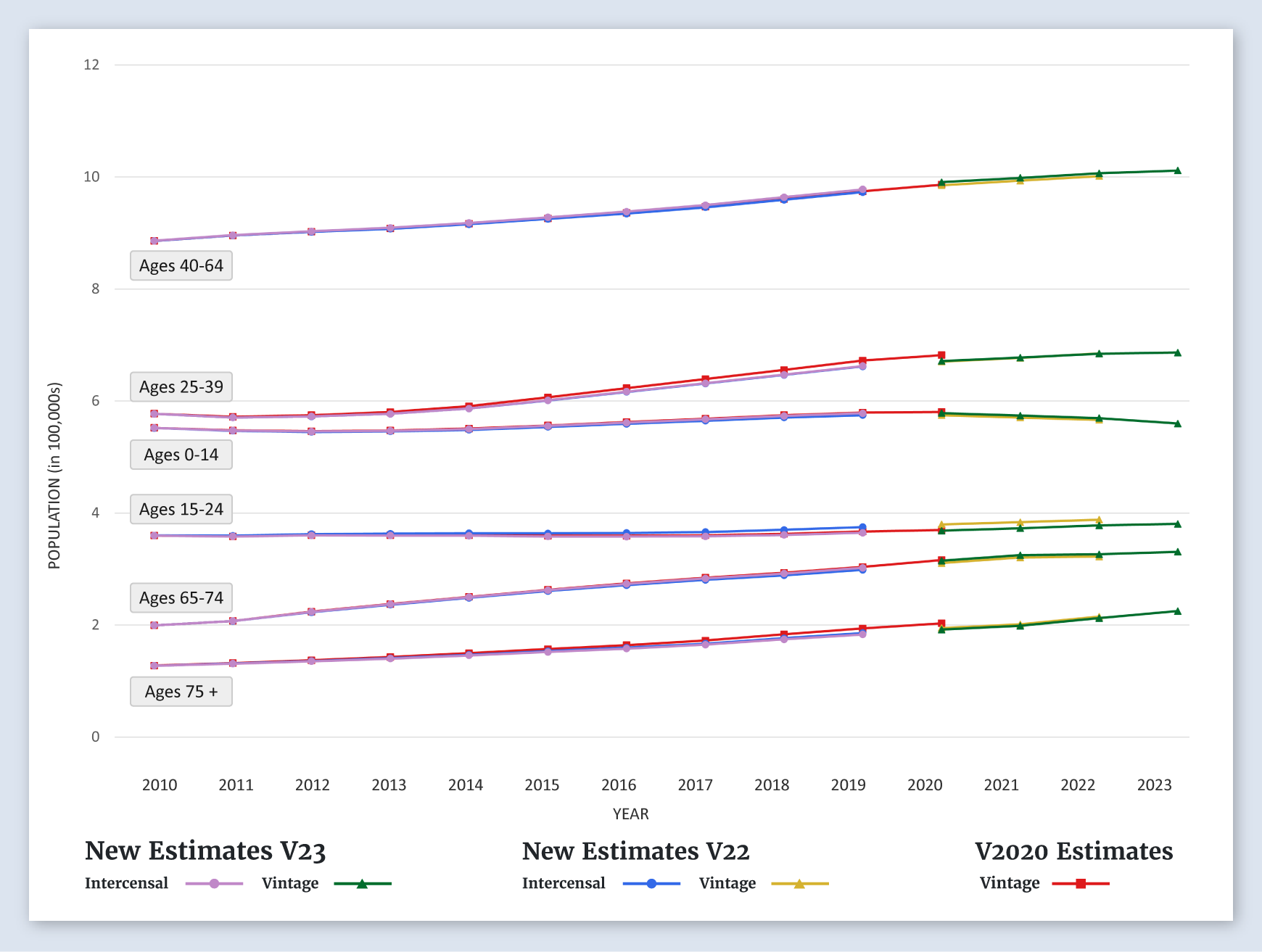
Task: Click the yellow triangle V22 Vintage legend marker
Action: click(x=799, y=884)
